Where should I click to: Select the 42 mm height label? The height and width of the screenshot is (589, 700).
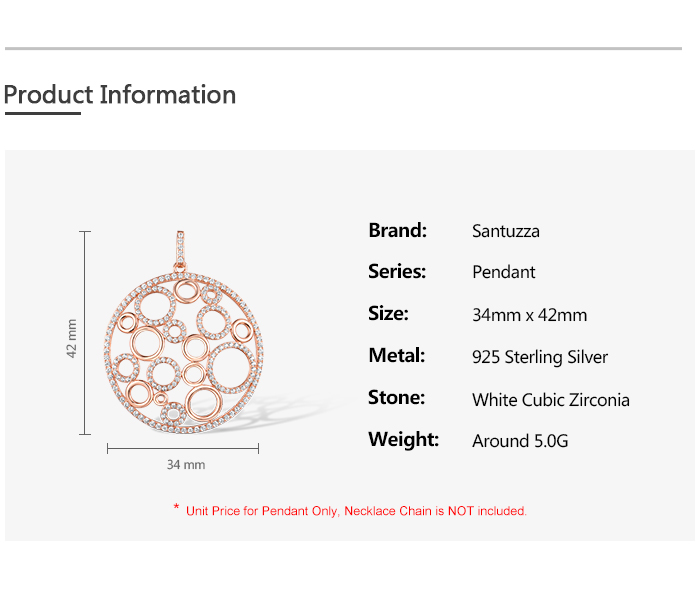[x=72, y=338]
